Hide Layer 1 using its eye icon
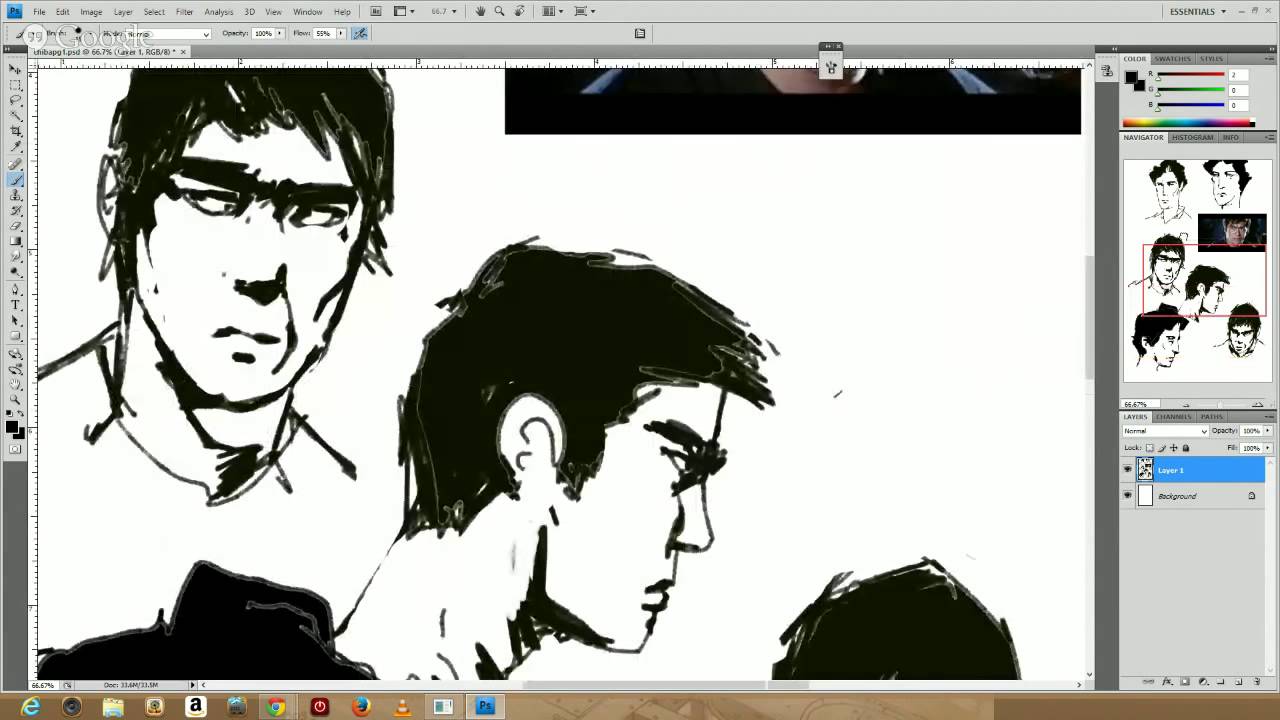This screenshot has width=1280, height=720. click(1128, 470)
